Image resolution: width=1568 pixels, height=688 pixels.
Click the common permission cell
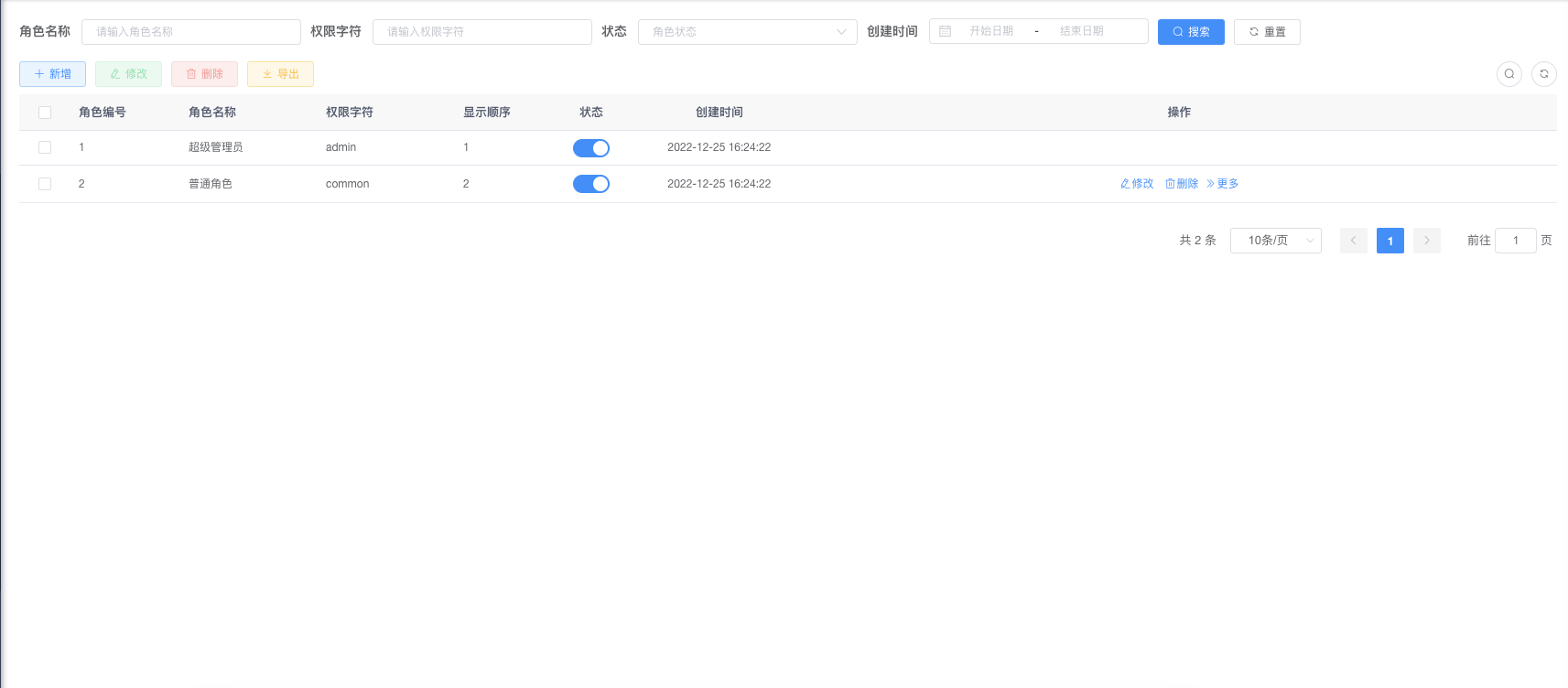[348, 184]
